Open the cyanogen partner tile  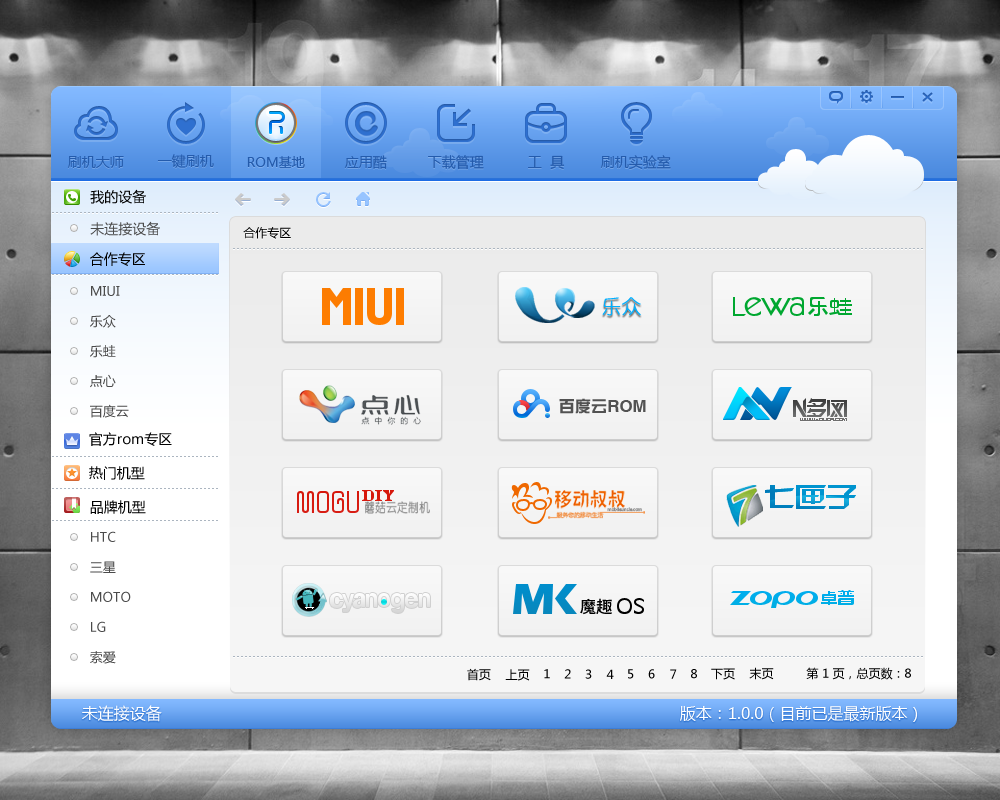(x=362, y=601)
